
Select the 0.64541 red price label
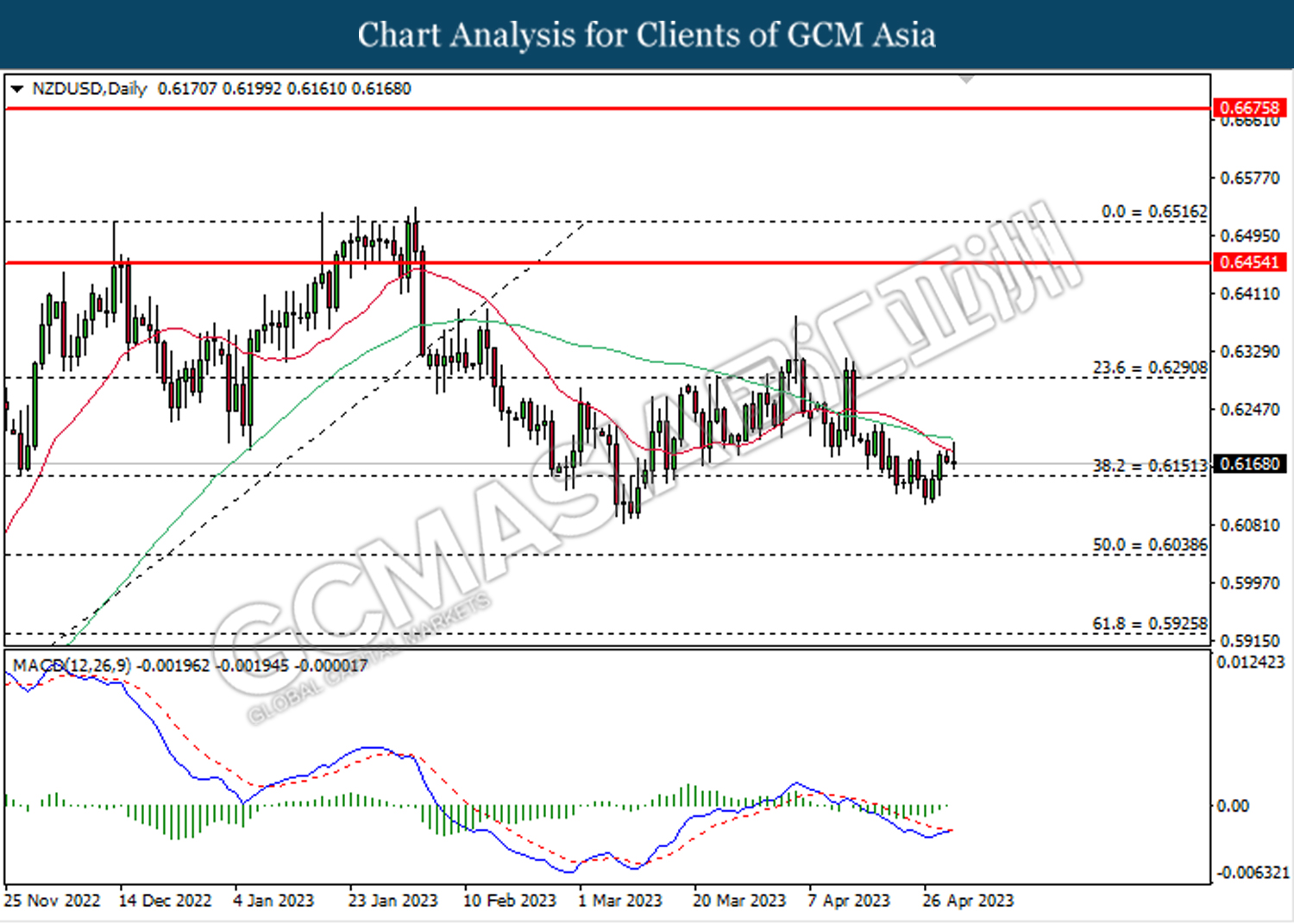1249,262
